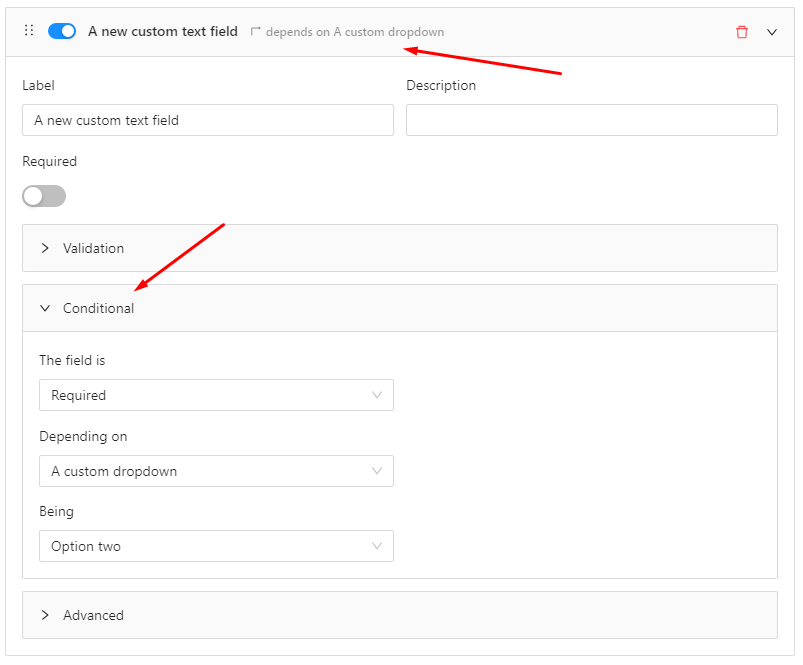Screen dimensions: 803x665
Task: Click the red trash delete icon
Action: tap(742, 31)
